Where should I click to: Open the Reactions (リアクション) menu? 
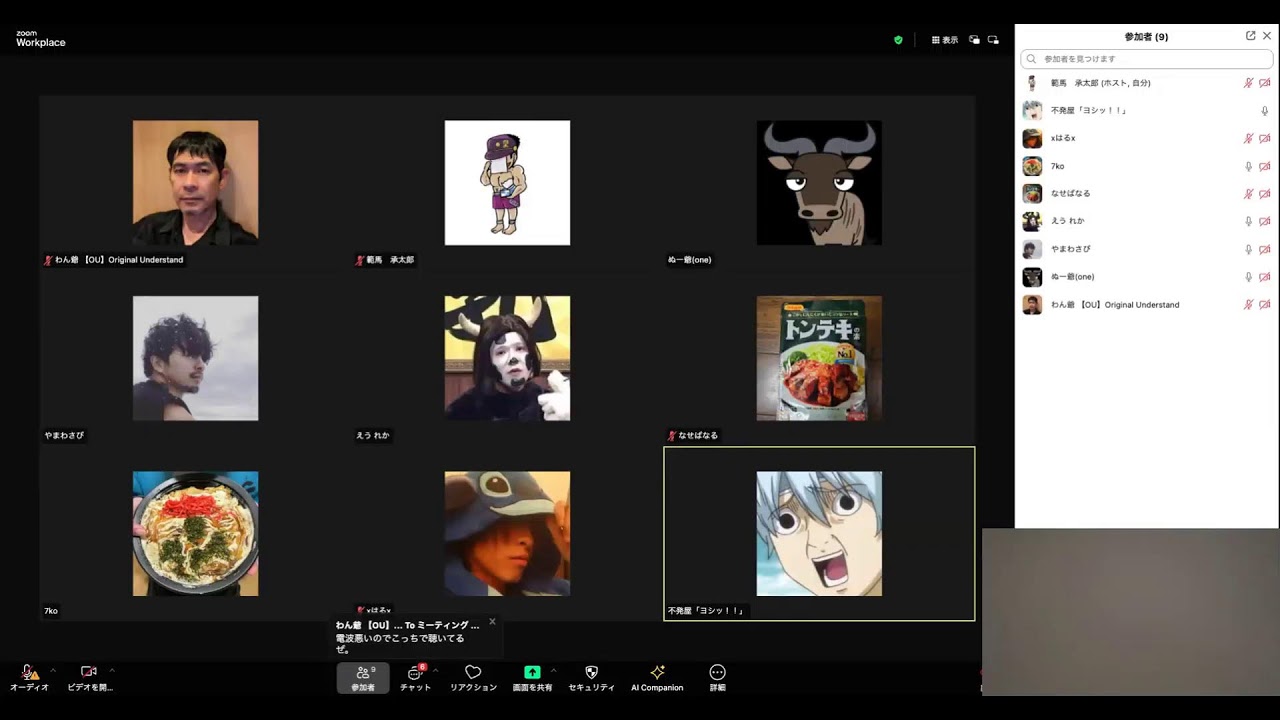[x=473, y=677]
